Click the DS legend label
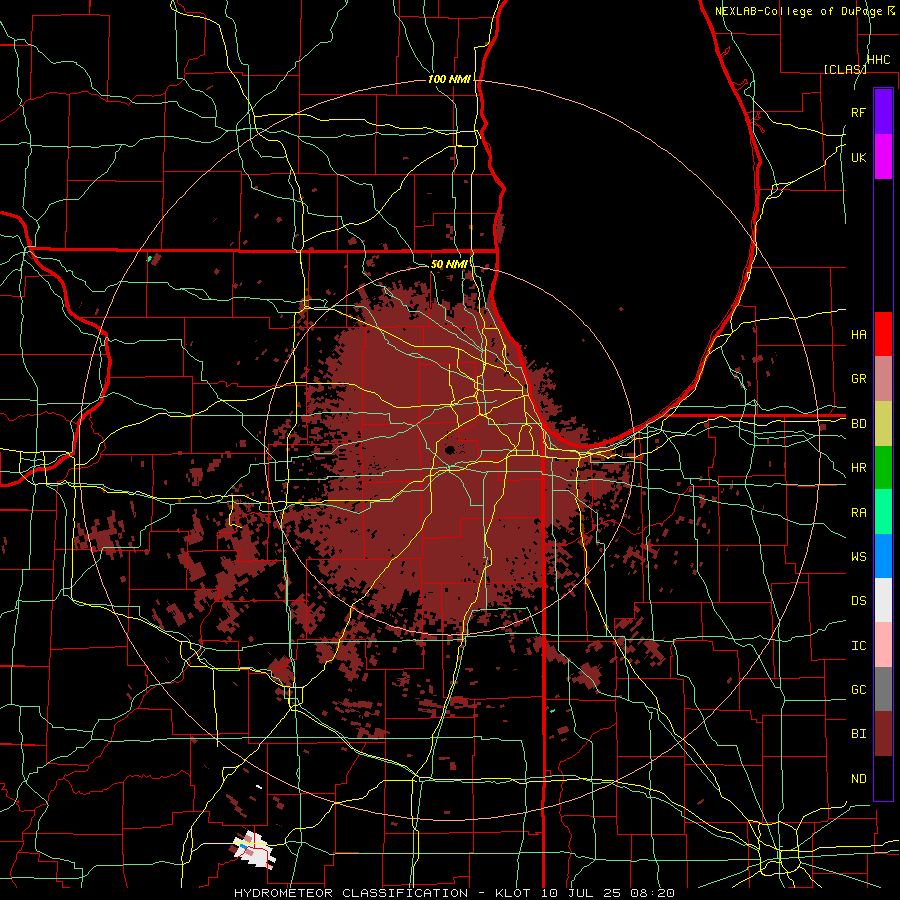900x900 pixels. pos(858,601)
